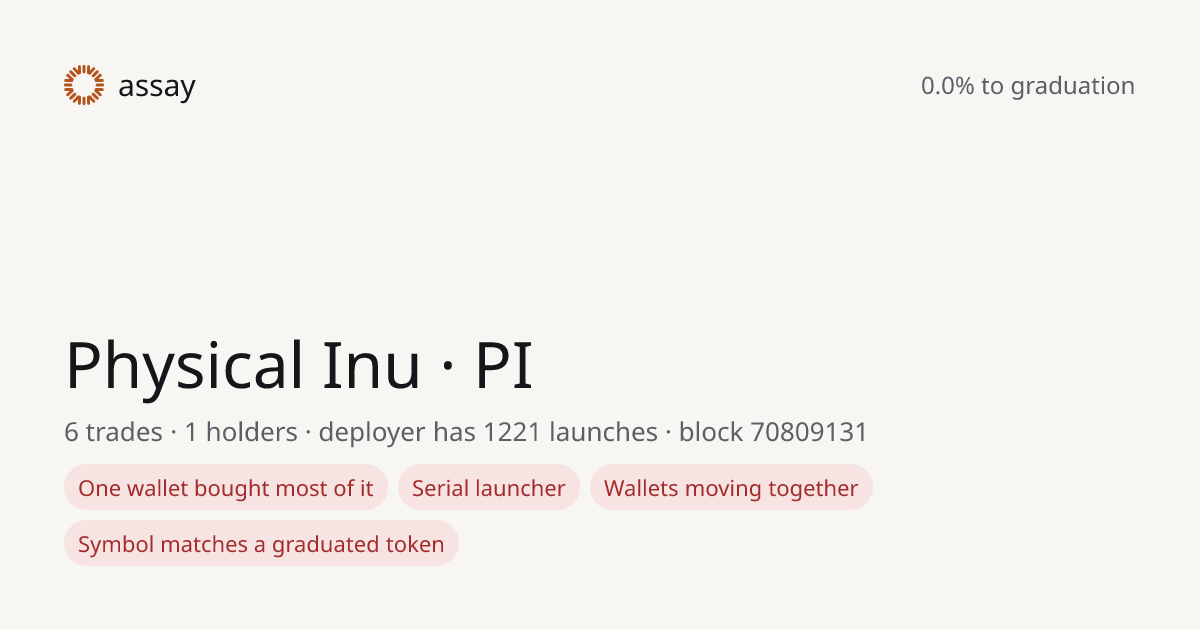The height and width of the screenshot is (630, 1200).
Task: Click the Physical Inu token name
Action: [243, 365]
